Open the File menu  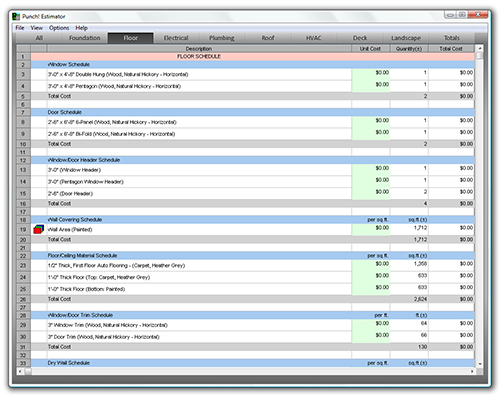click(20, 28)
